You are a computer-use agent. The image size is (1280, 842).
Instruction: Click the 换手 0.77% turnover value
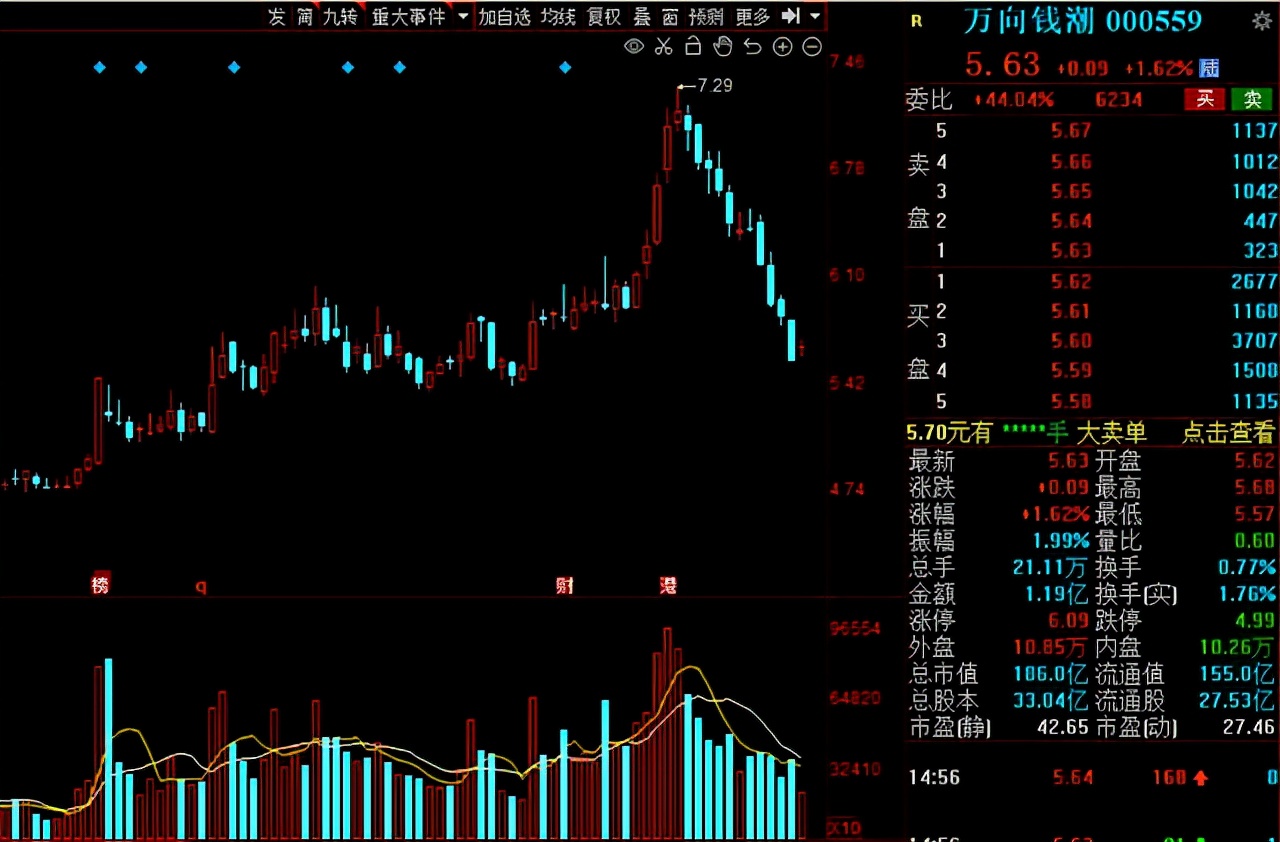click(x=1248, y=568)
